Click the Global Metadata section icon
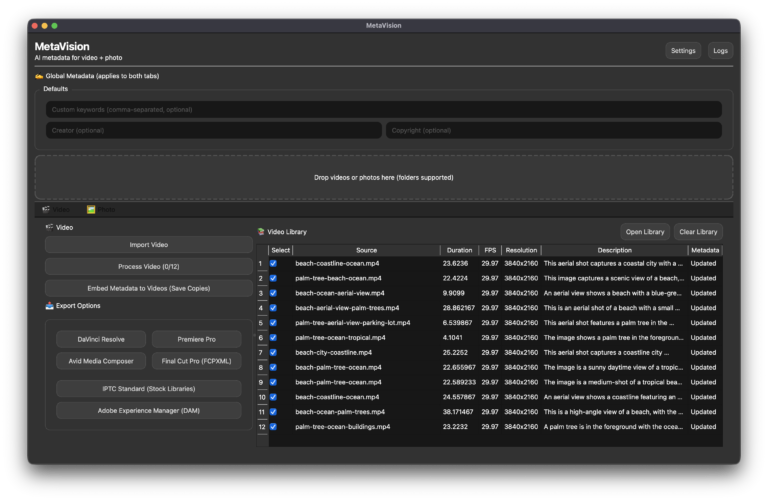Screen dimensions: 768x501 tap(39, 76)
